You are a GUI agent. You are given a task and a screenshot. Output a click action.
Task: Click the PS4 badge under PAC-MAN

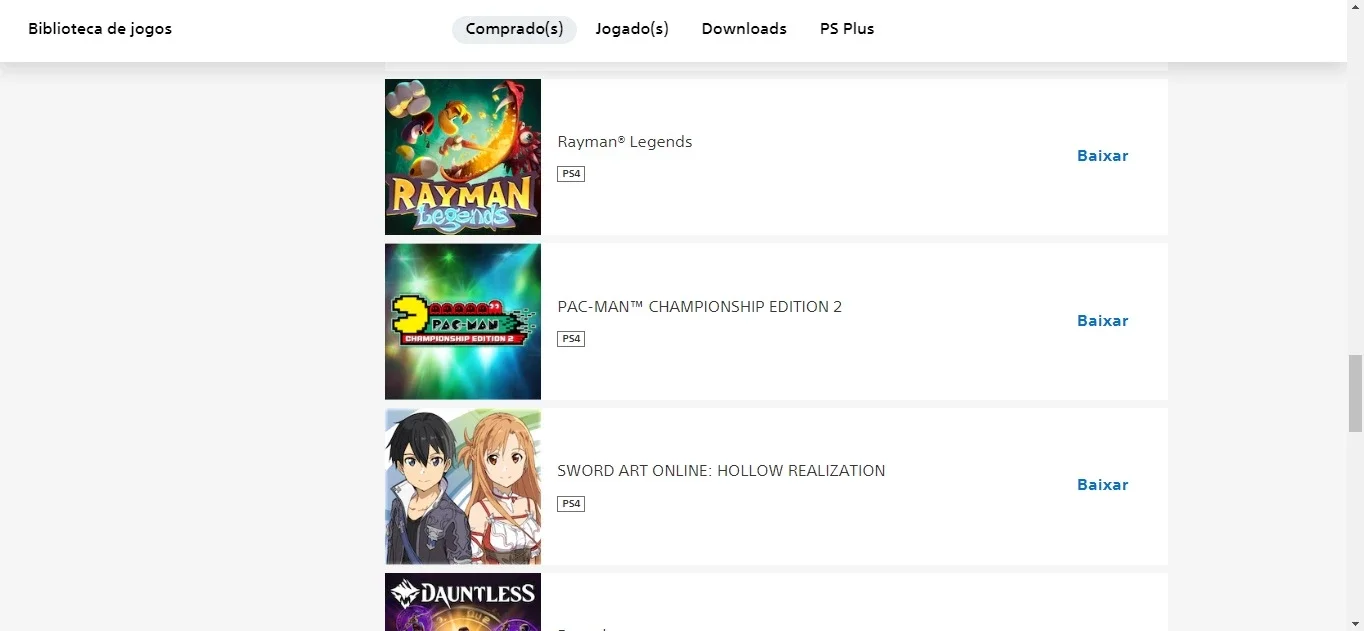[x=571, y=339]
